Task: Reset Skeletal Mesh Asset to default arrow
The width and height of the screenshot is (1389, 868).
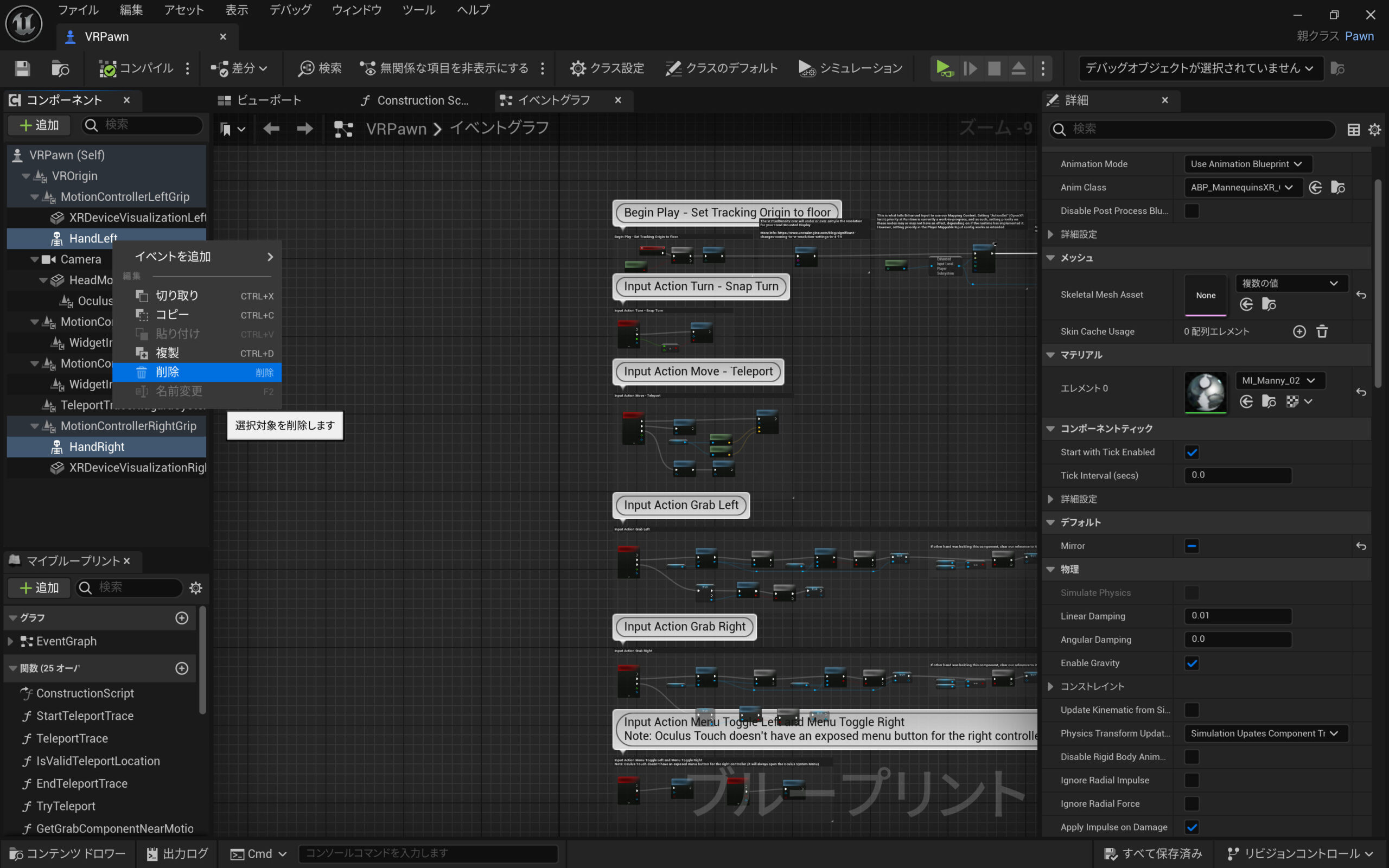Action: click(1361, 295)
